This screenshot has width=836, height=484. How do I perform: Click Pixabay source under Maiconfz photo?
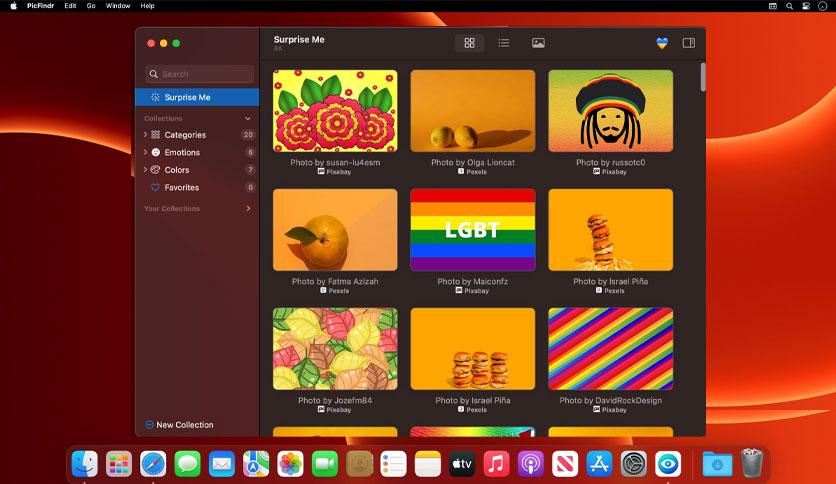click(472, 291)
